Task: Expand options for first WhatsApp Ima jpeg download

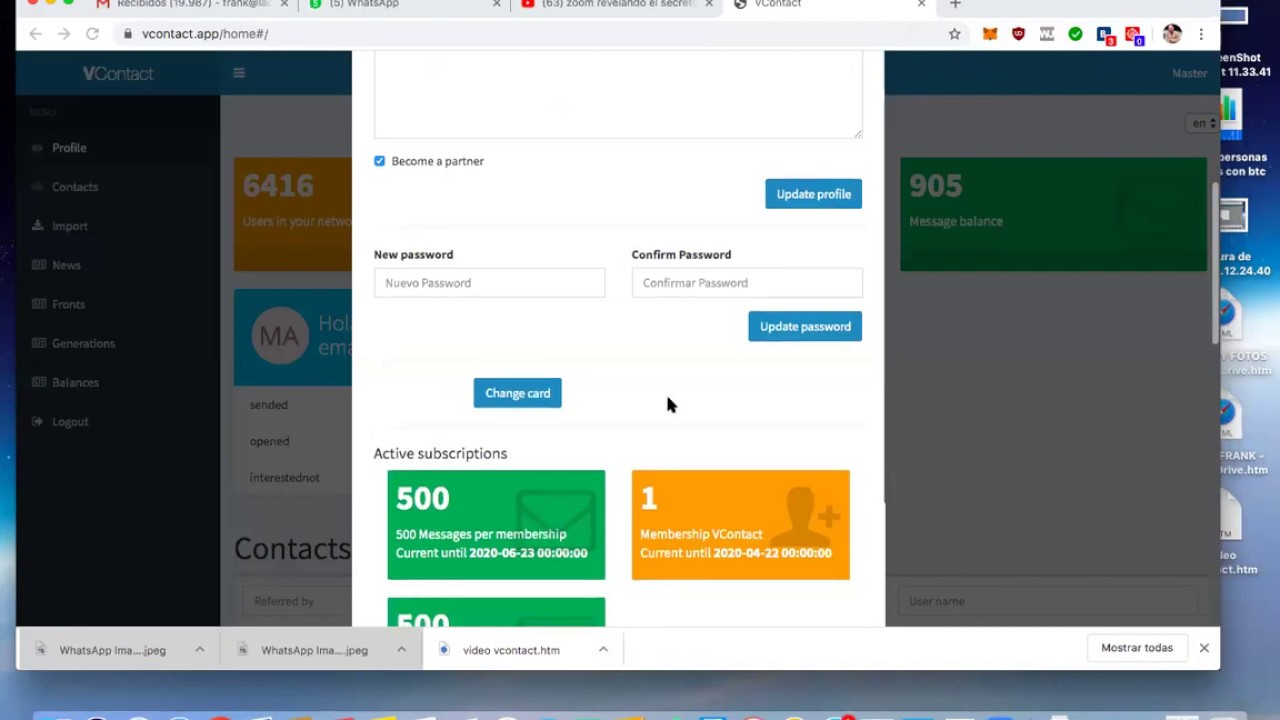Action: pyautogui.click(x=200, y=650)
